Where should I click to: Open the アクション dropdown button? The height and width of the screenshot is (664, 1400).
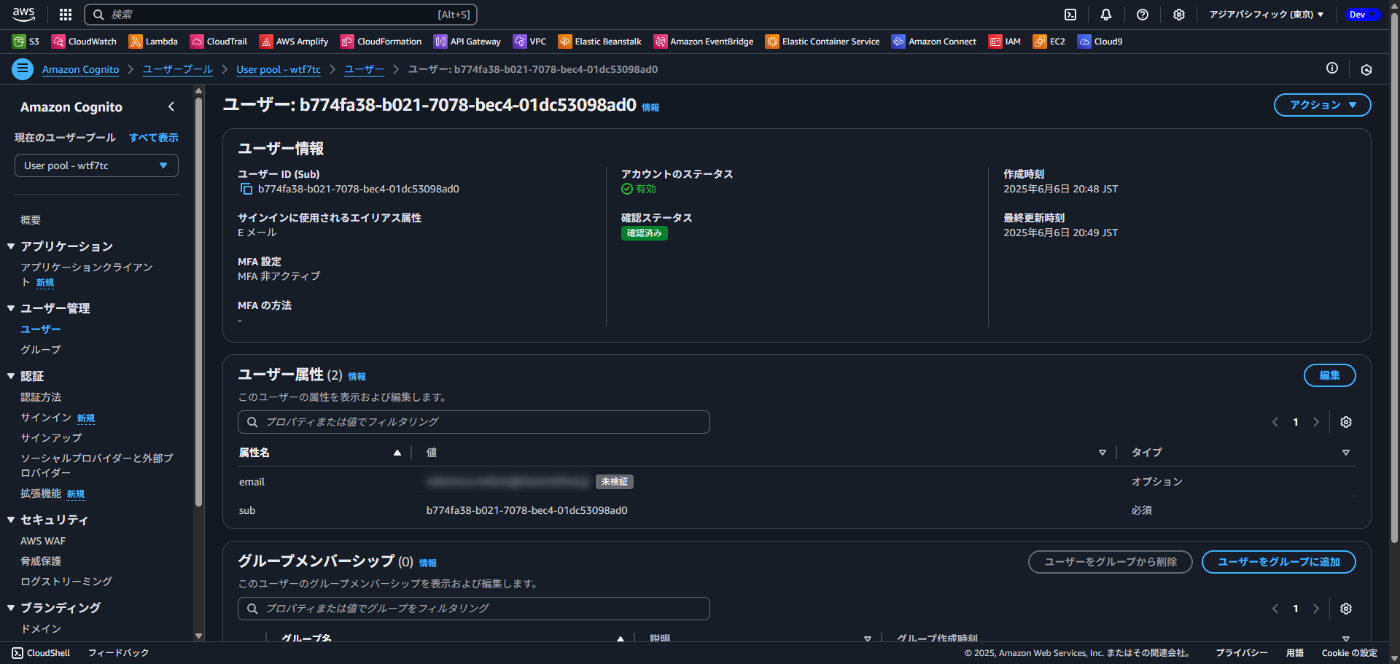(x=1322, y=105)
